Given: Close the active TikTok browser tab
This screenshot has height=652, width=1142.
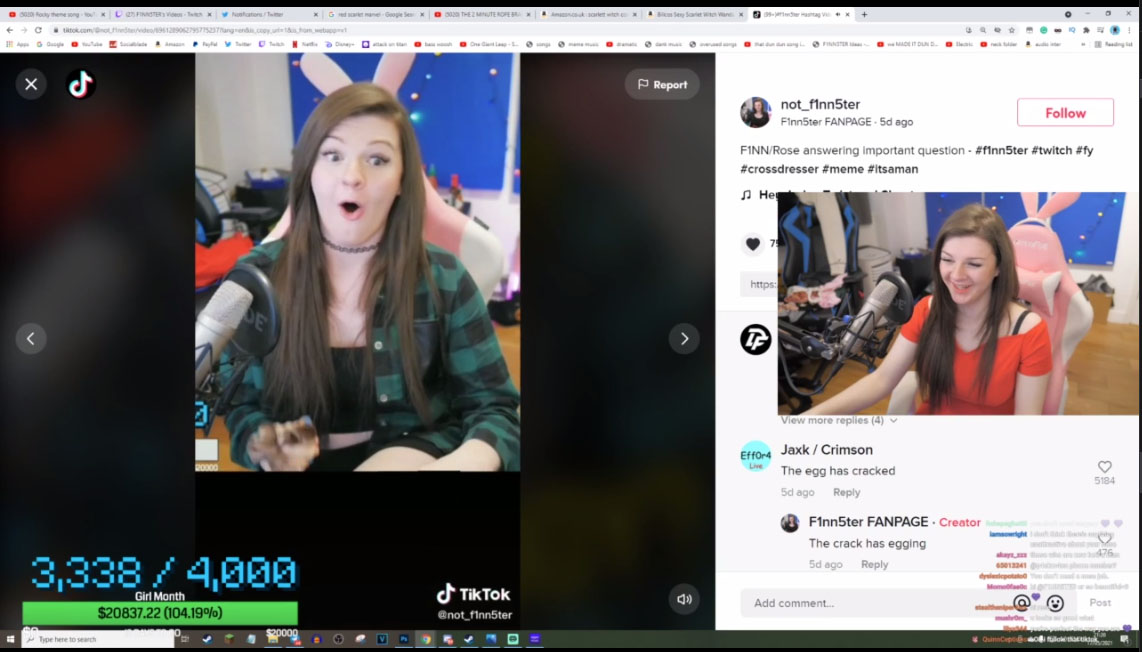Looking at the screenshot, I should point(847,15).
